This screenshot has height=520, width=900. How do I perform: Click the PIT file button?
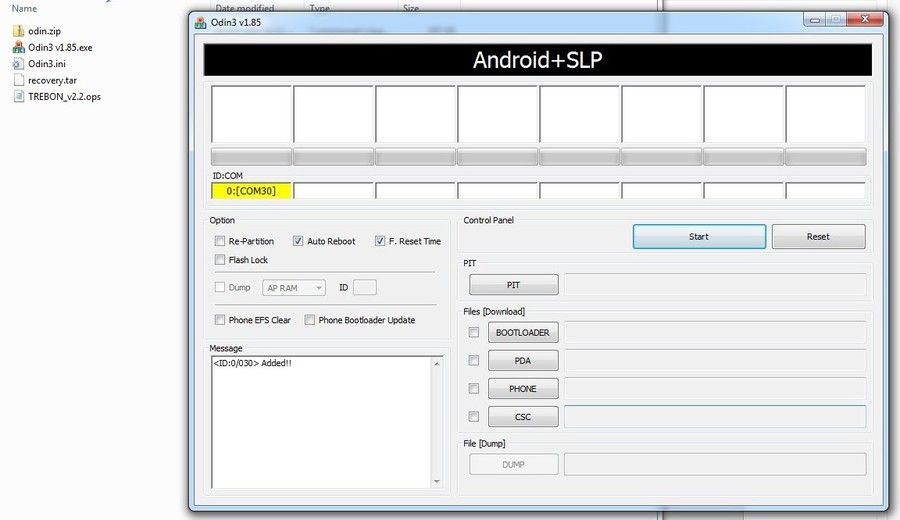point(514,285)
